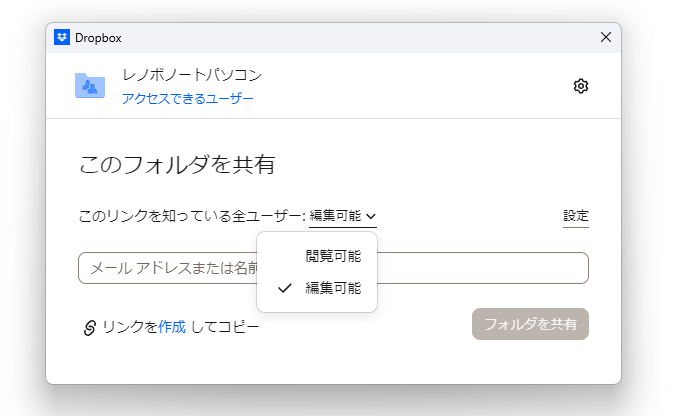The height and width of the screenshot is (416, 679).
Task: Click the checkmark beside 編集可能 option
Action: 285,288
